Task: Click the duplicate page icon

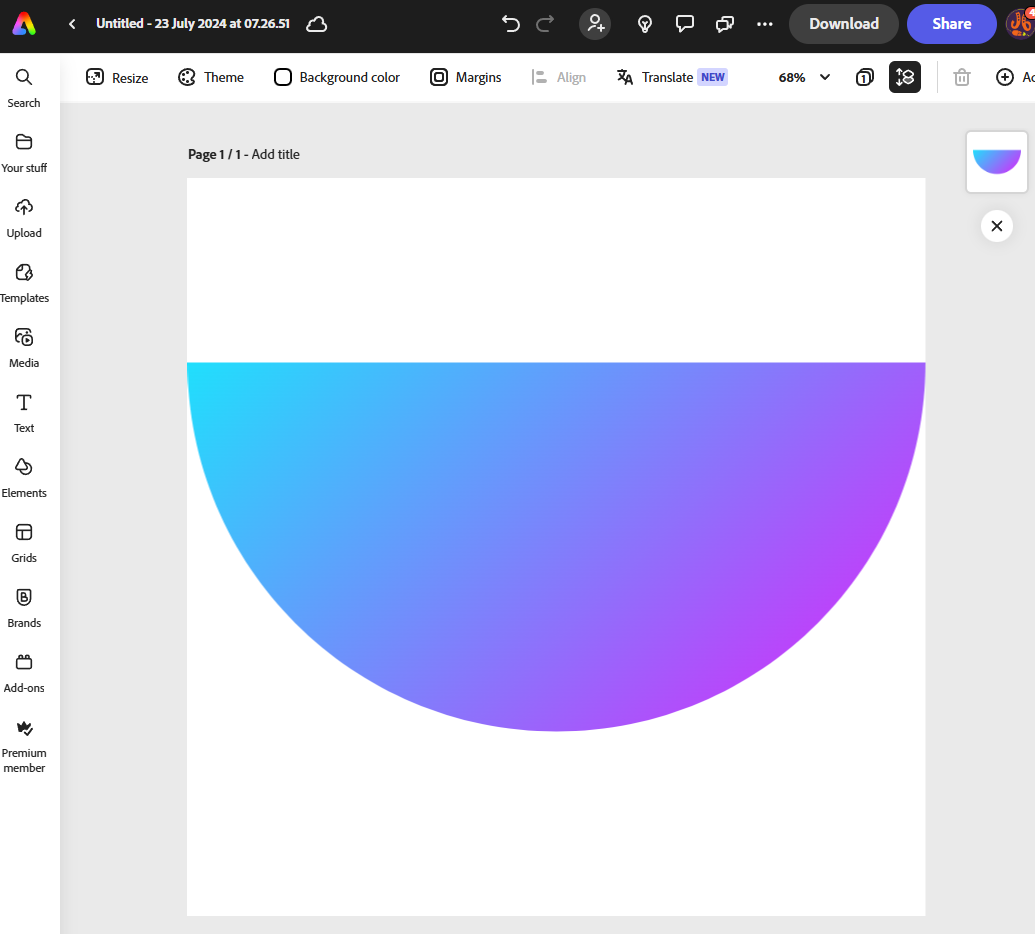Action: coord(864,77)
